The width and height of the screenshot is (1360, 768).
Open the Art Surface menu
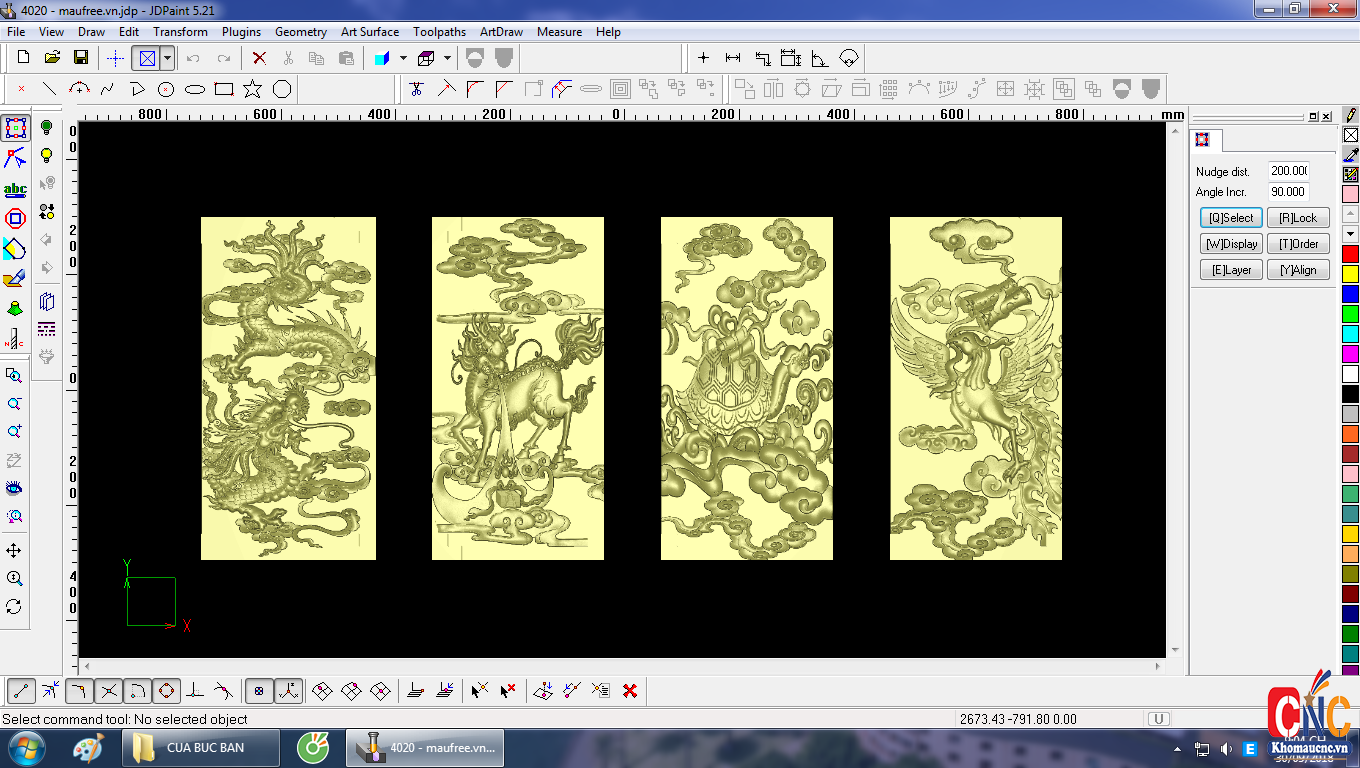pos(369,32)
